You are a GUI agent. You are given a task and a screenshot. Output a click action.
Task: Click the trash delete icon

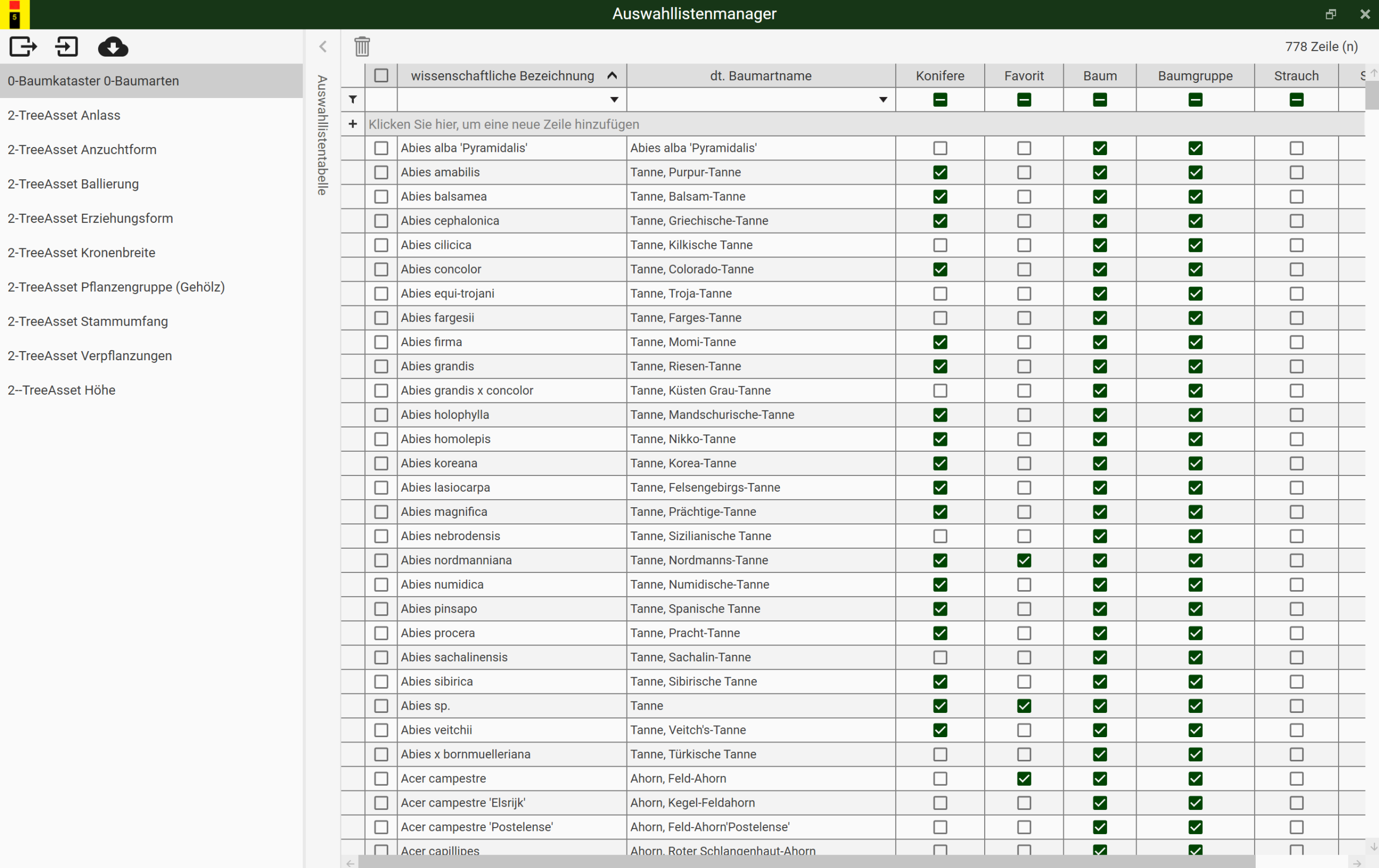pyautogui.click(x=362, y=46)
